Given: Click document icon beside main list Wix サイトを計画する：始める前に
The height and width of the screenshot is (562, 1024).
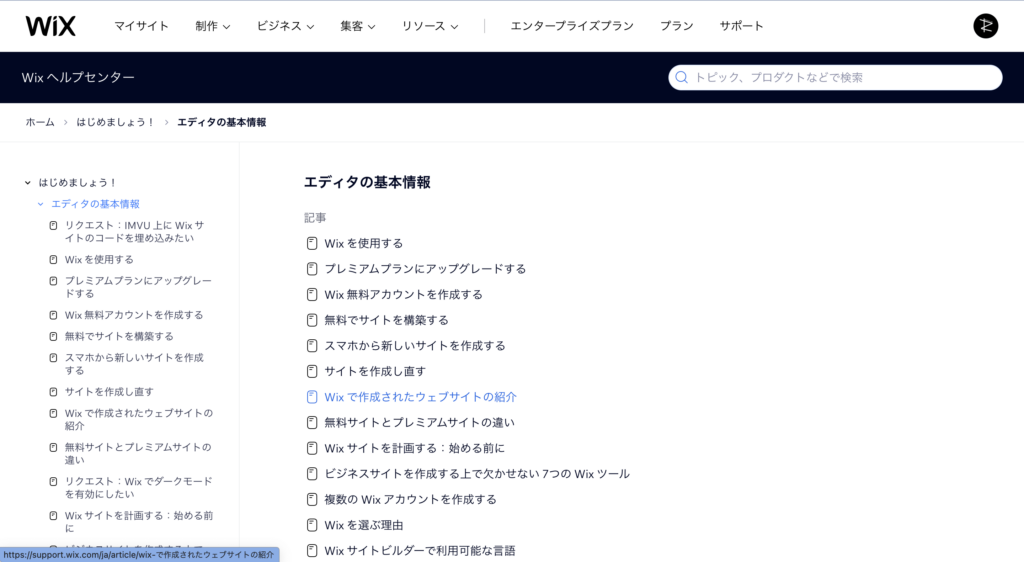Looking at the screenshot, I should 312,448.
